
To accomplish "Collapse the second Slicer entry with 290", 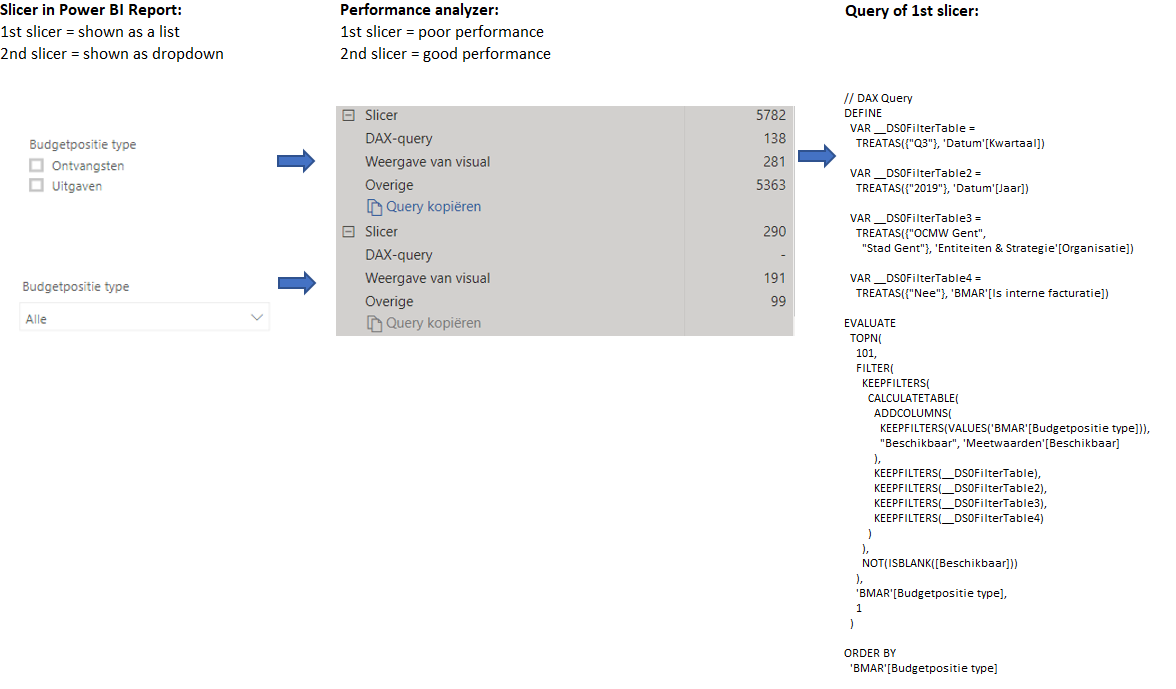I will 348,232.
